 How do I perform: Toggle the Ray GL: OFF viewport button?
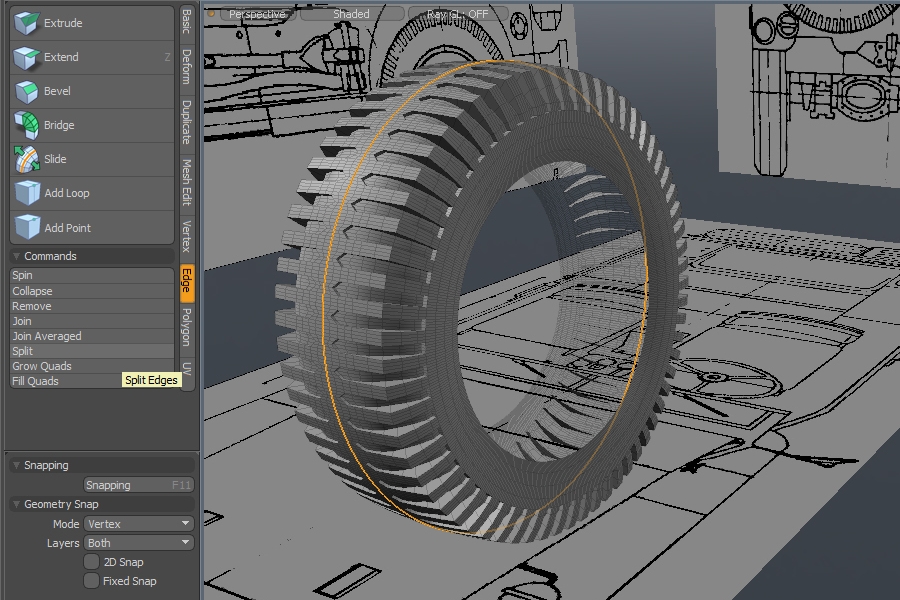point(457,14)
